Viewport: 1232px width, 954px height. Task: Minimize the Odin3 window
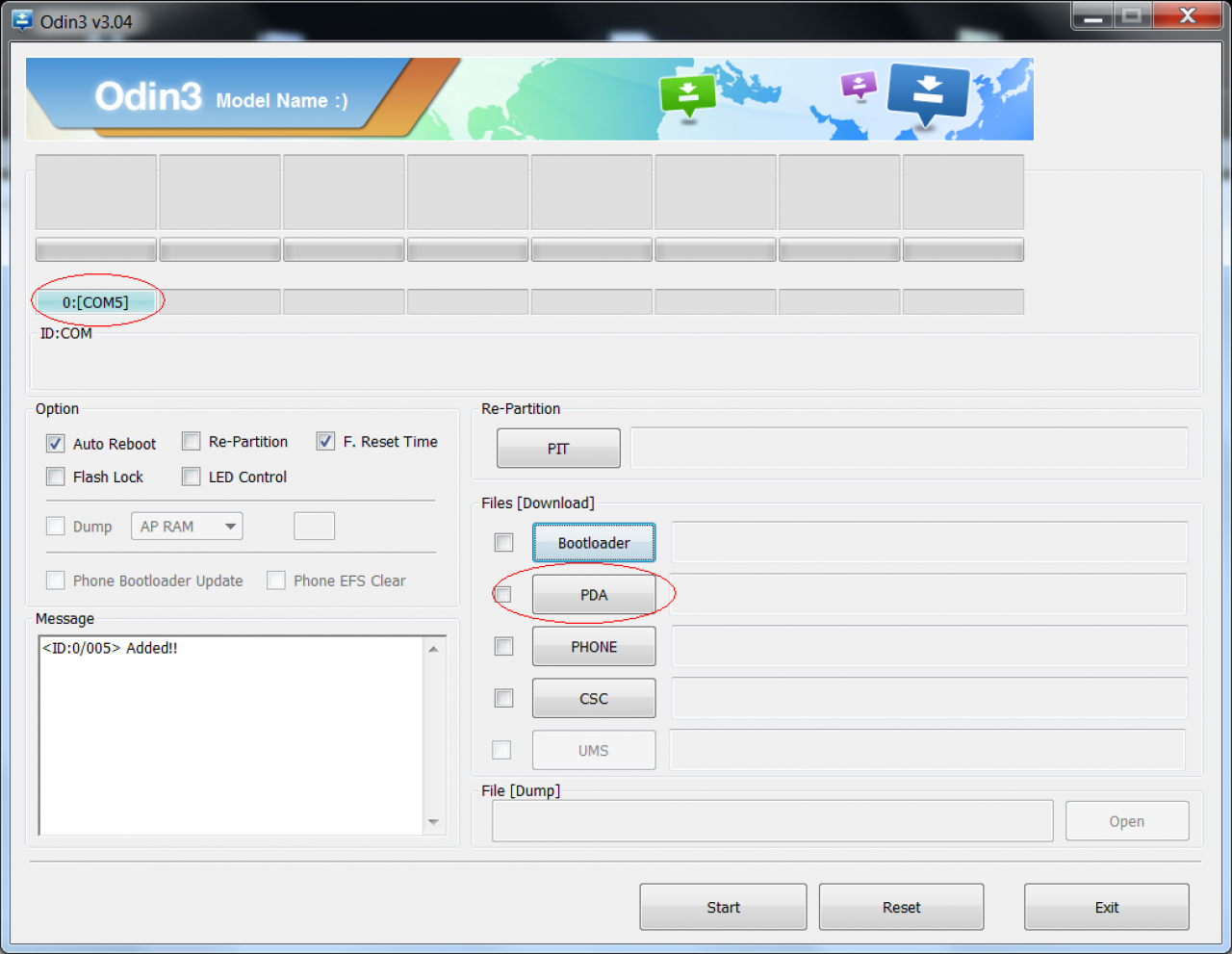tap(1093, 16)
